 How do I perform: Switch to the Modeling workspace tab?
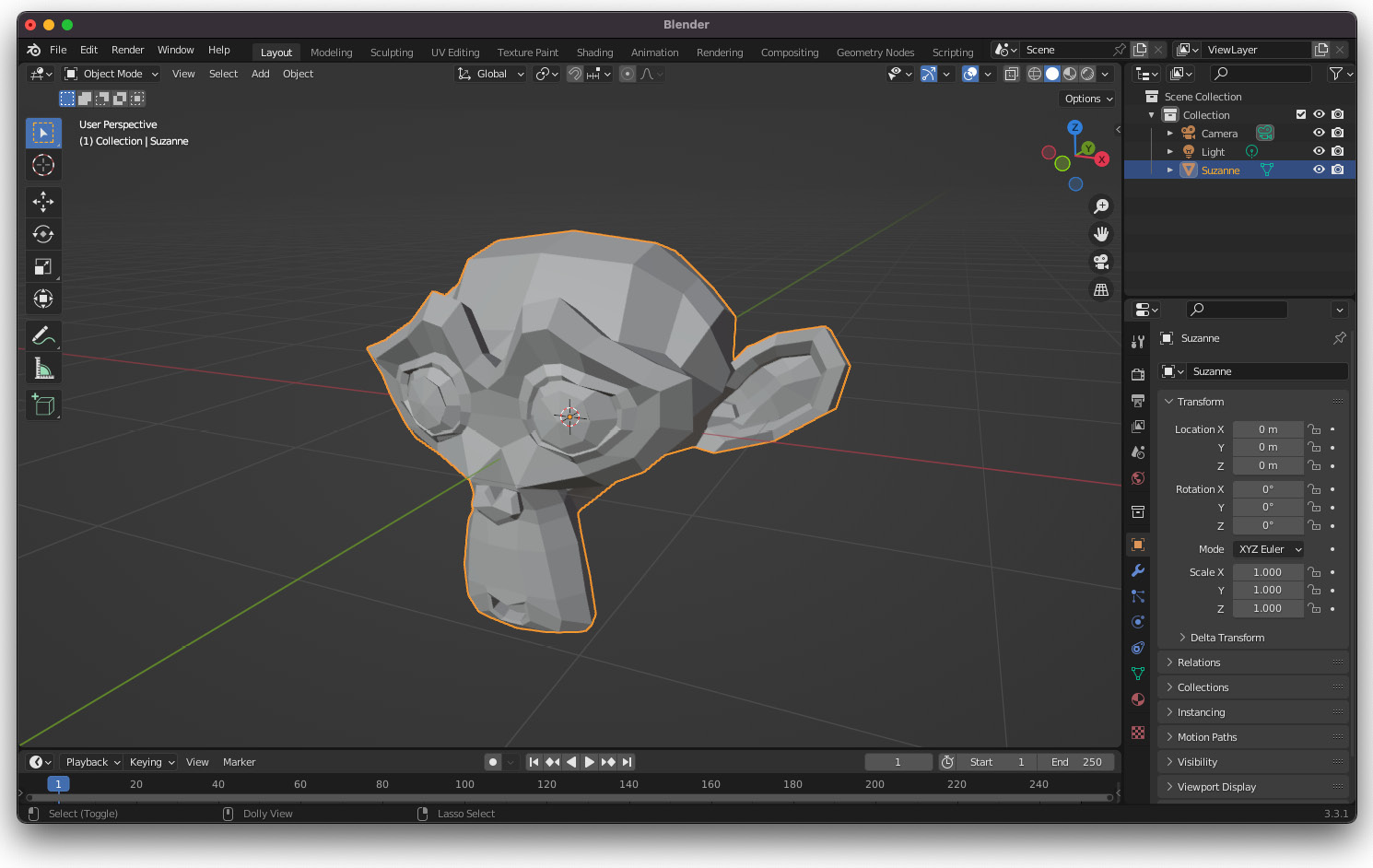(332, 53)
